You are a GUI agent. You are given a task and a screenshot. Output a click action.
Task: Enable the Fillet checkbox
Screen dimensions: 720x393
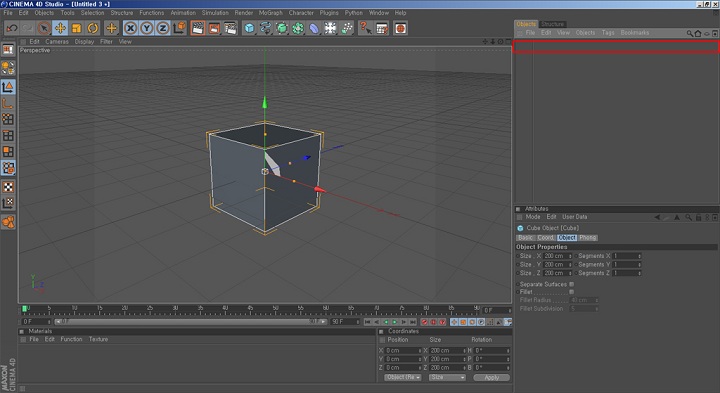tap(572, 292)
